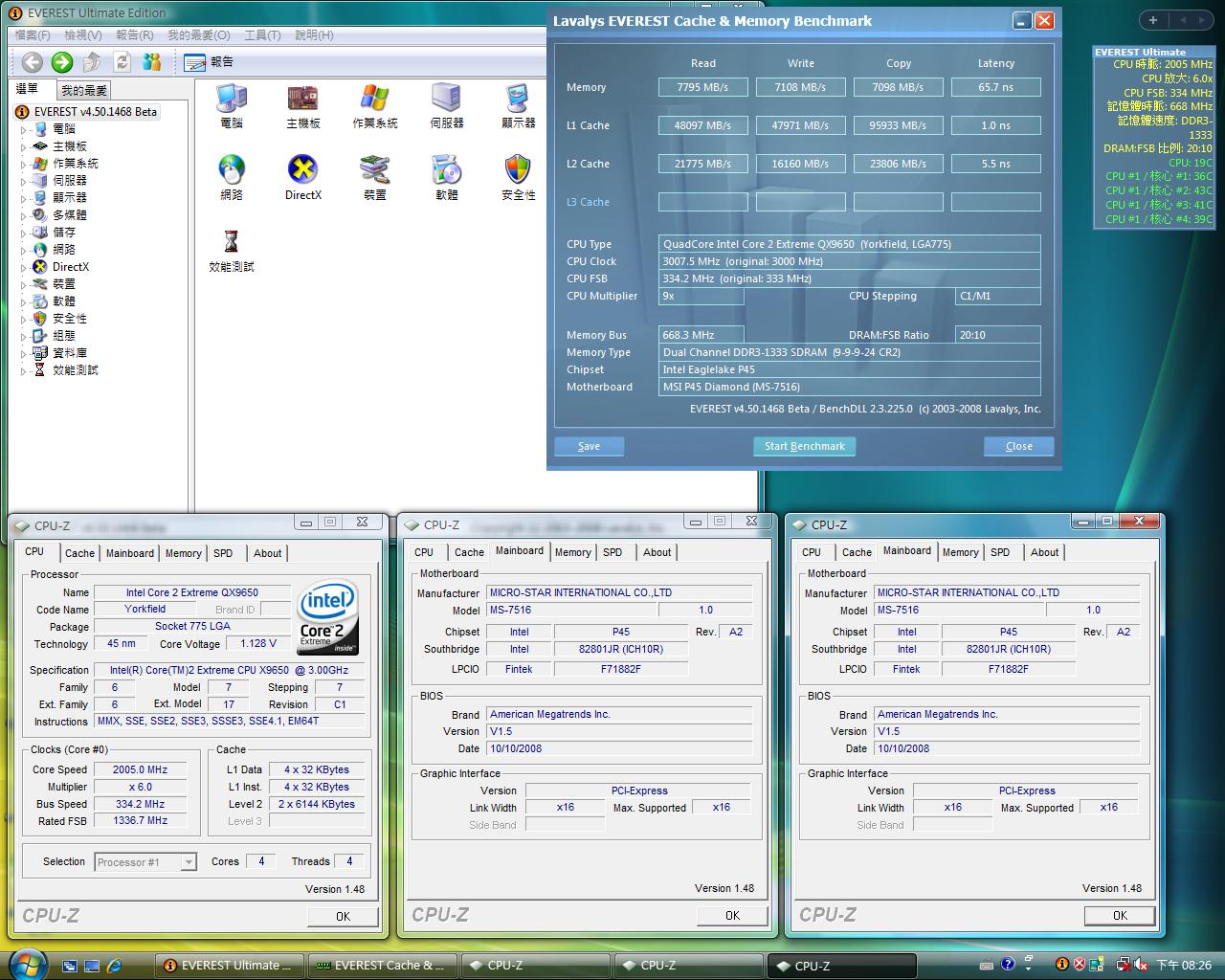This screenshot has width=1225, height=980.
Task: Click Close in benchmark window
Action: tap(1019, 446)
